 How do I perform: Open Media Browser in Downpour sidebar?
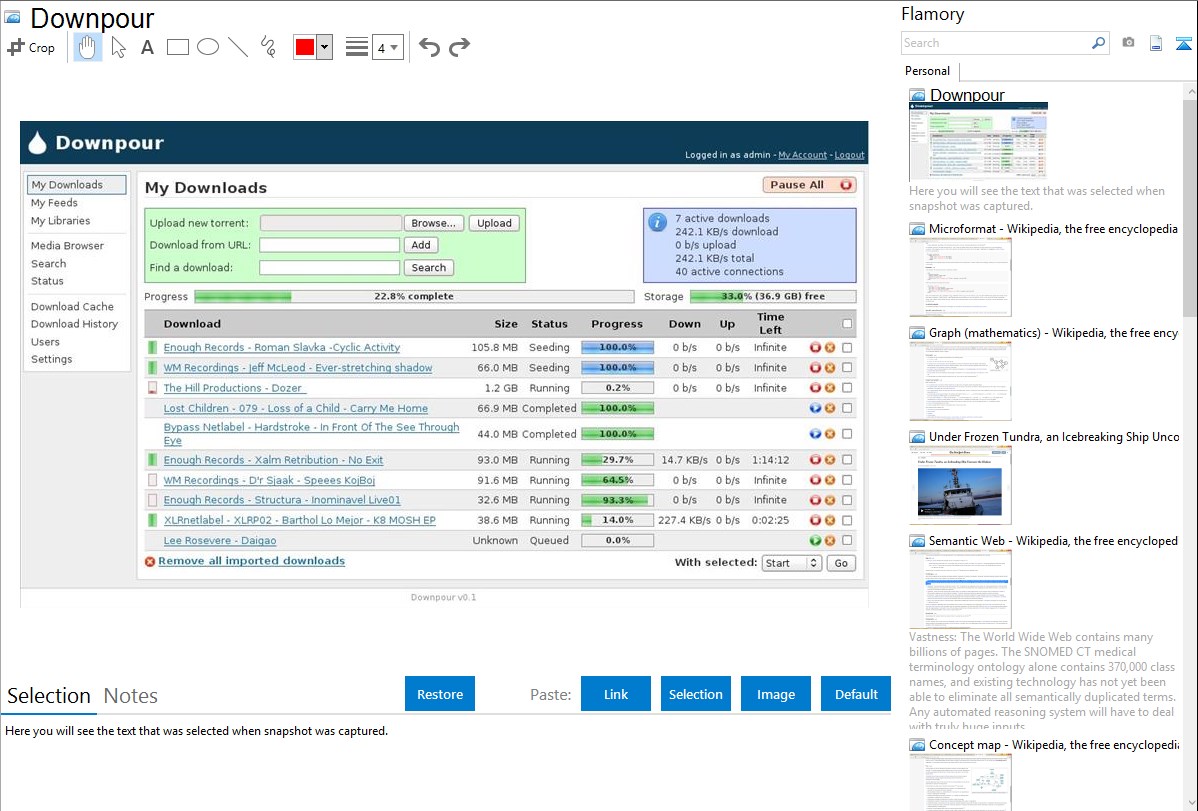pos(67,245)
